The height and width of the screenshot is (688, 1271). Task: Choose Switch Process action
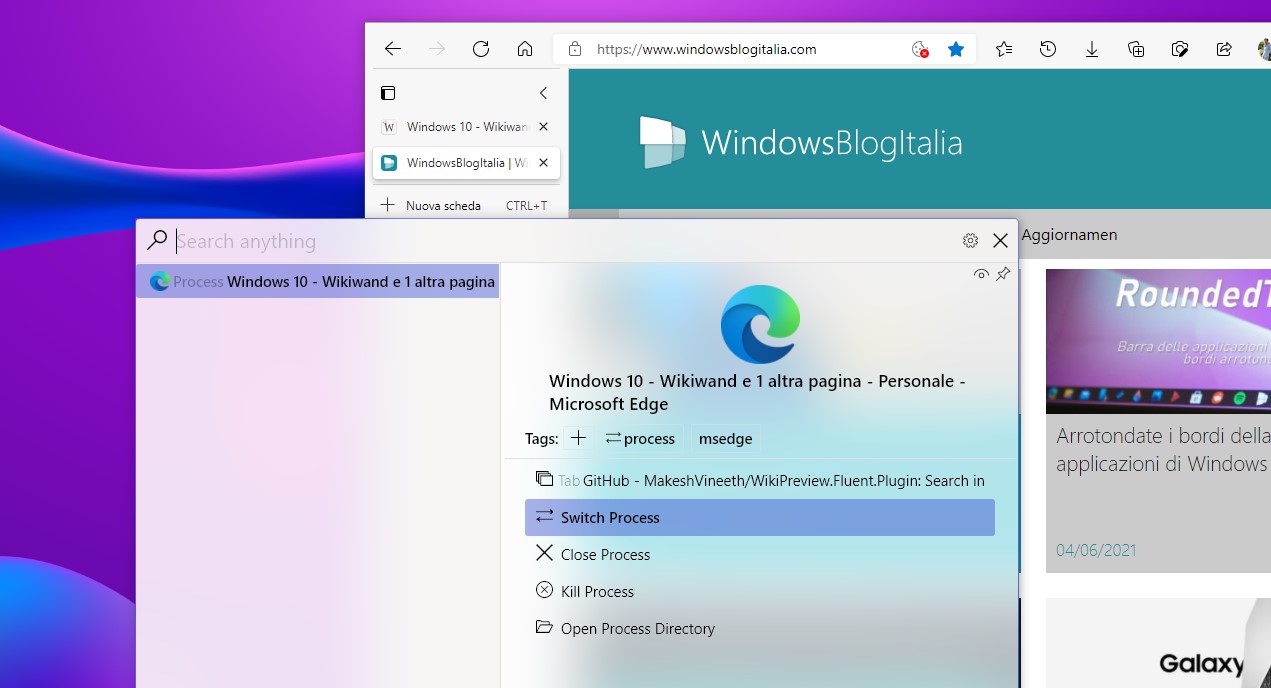[760, 517]
